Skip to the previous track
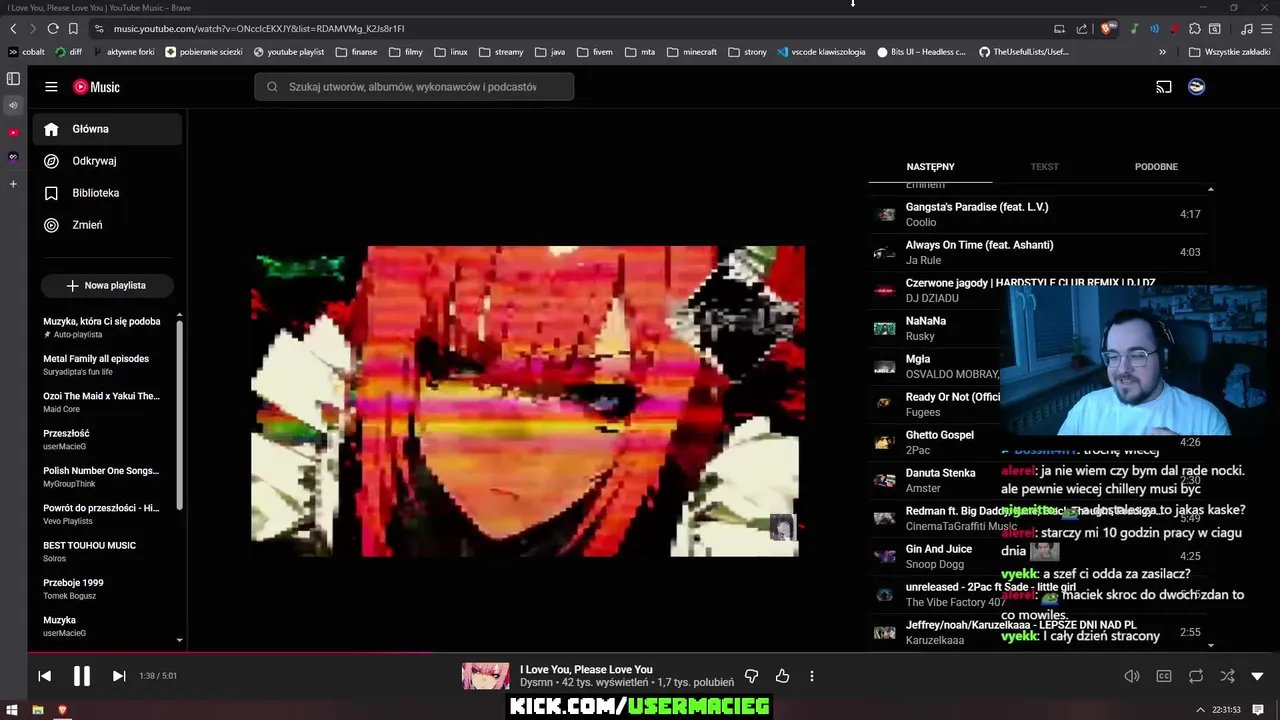This screenshot has width=1280, height=720. tap(45, 676)
